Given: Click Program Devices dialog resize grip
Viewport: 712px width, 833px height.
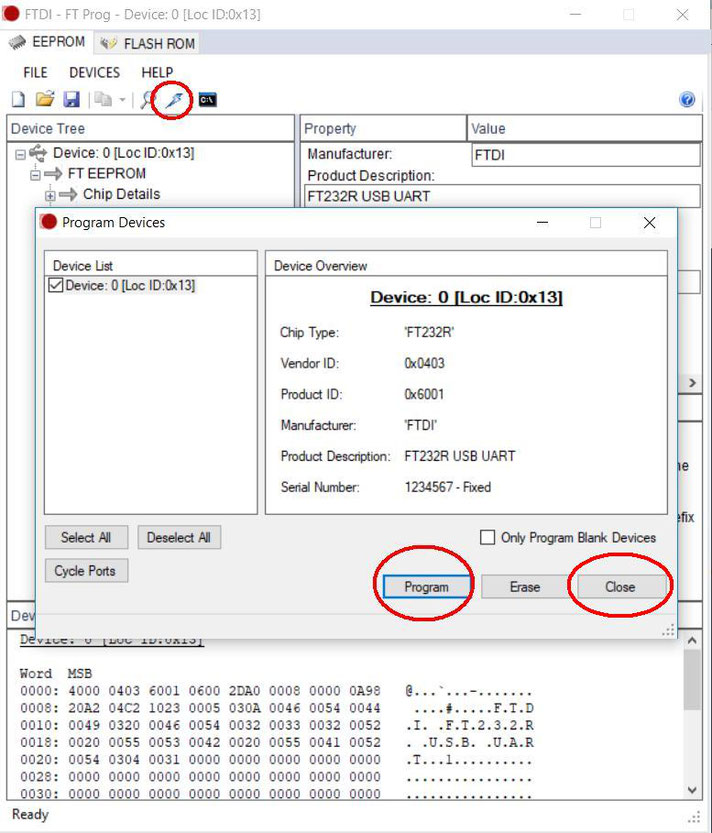Looking at the screenshot, I should point(668,631).
